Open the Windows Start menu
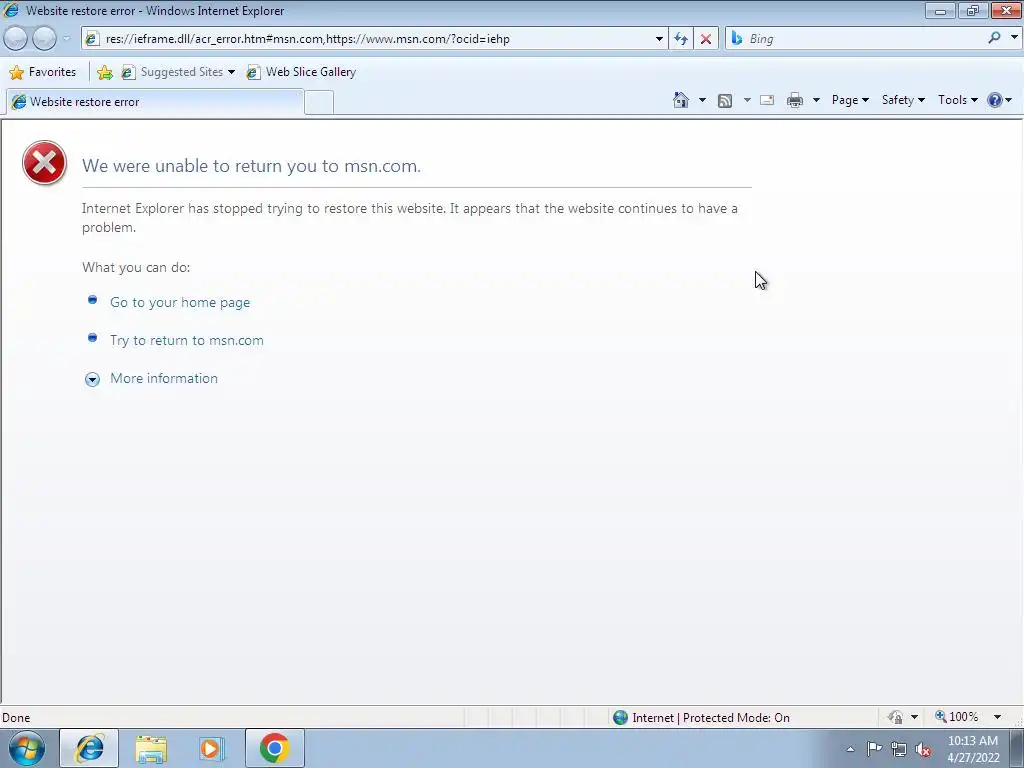 coord(27,748)
